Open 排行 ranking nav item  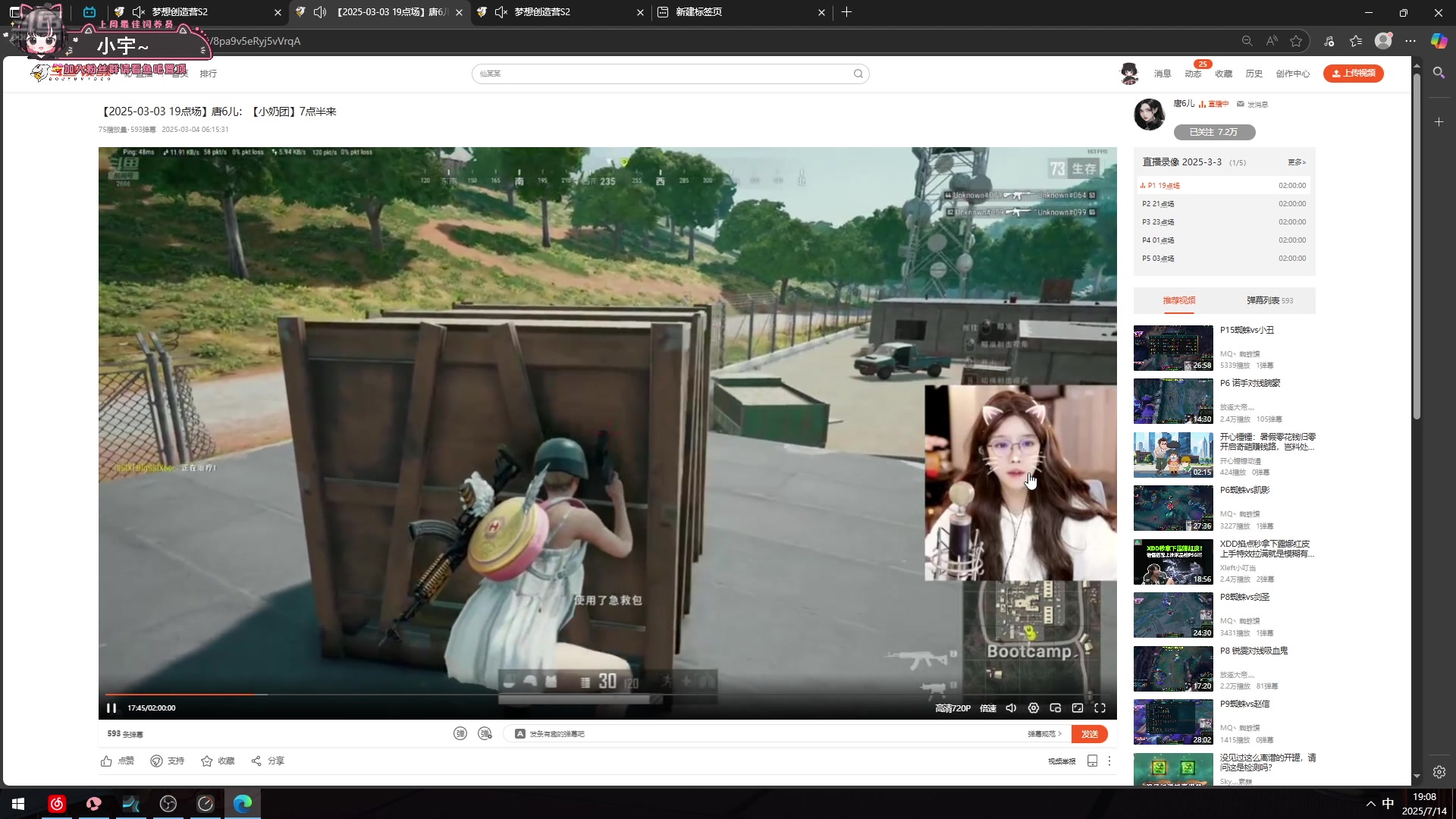209,74
